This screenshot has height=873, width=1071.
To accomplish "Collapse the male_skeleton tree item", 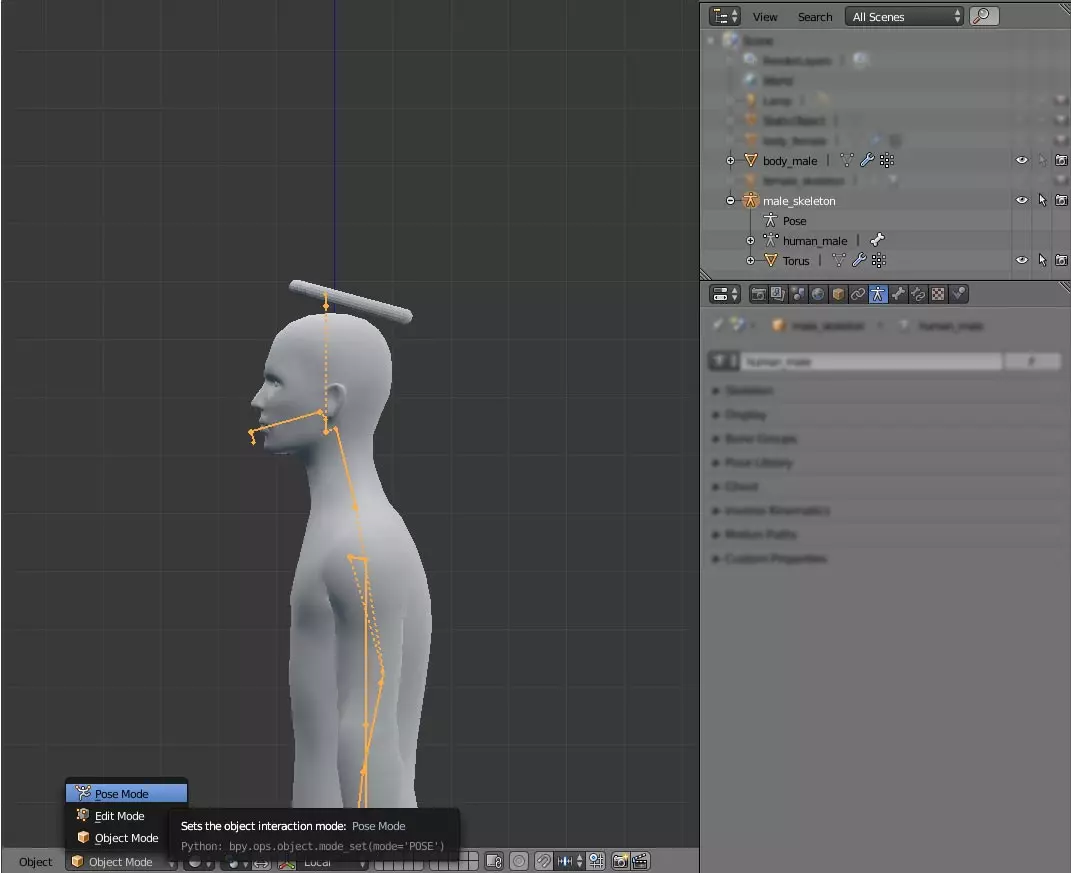I will 730,201.
